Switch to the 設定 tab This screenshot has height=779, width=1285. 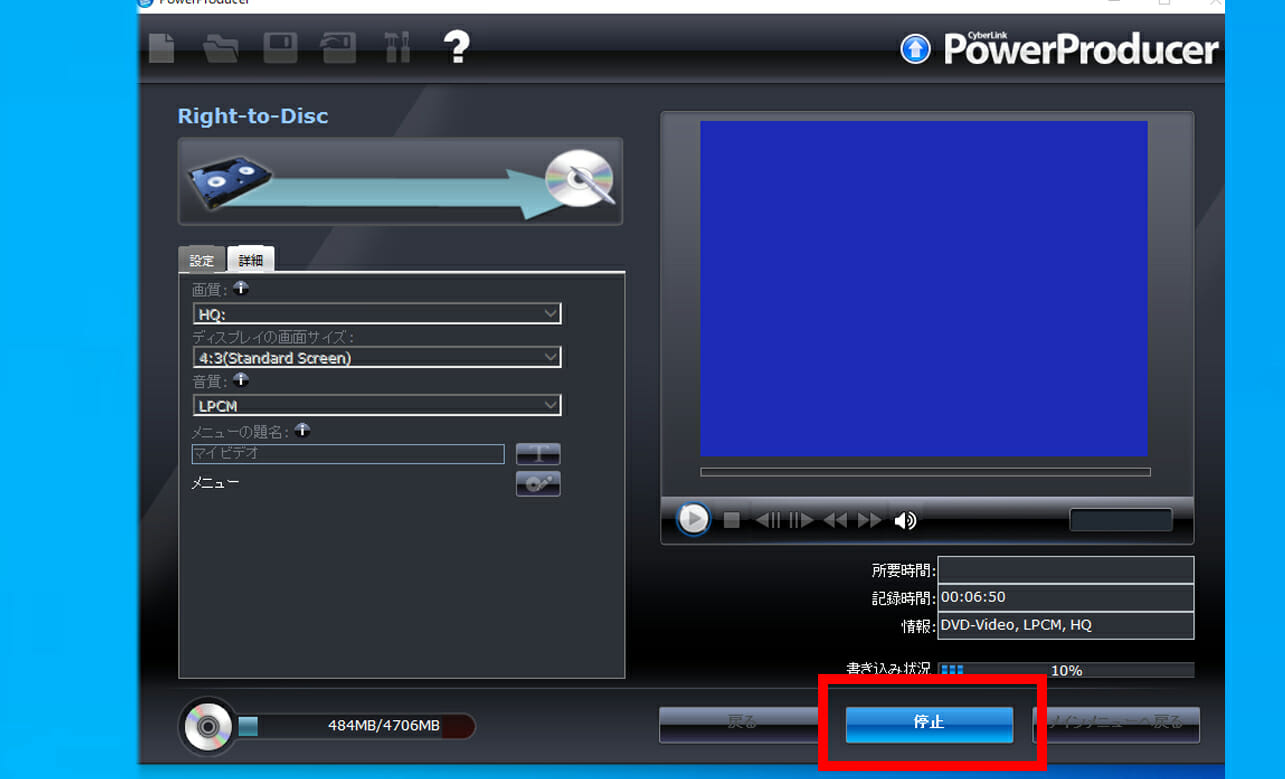pyautogui.click(x=202, y=260)
